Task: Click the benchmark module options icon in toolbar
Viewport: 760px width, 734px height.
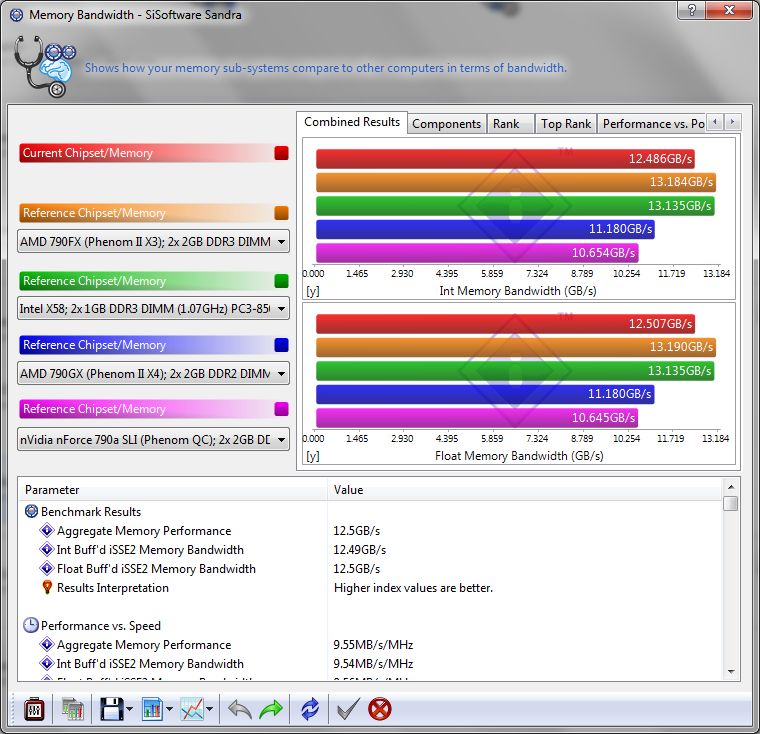Action: click(34, 710)
